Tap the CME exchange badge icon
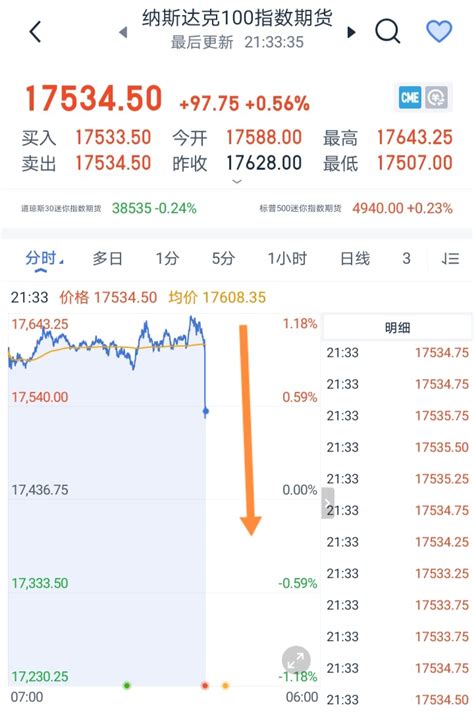The height and width of the screenshot is (722, 474). [410, 97]
